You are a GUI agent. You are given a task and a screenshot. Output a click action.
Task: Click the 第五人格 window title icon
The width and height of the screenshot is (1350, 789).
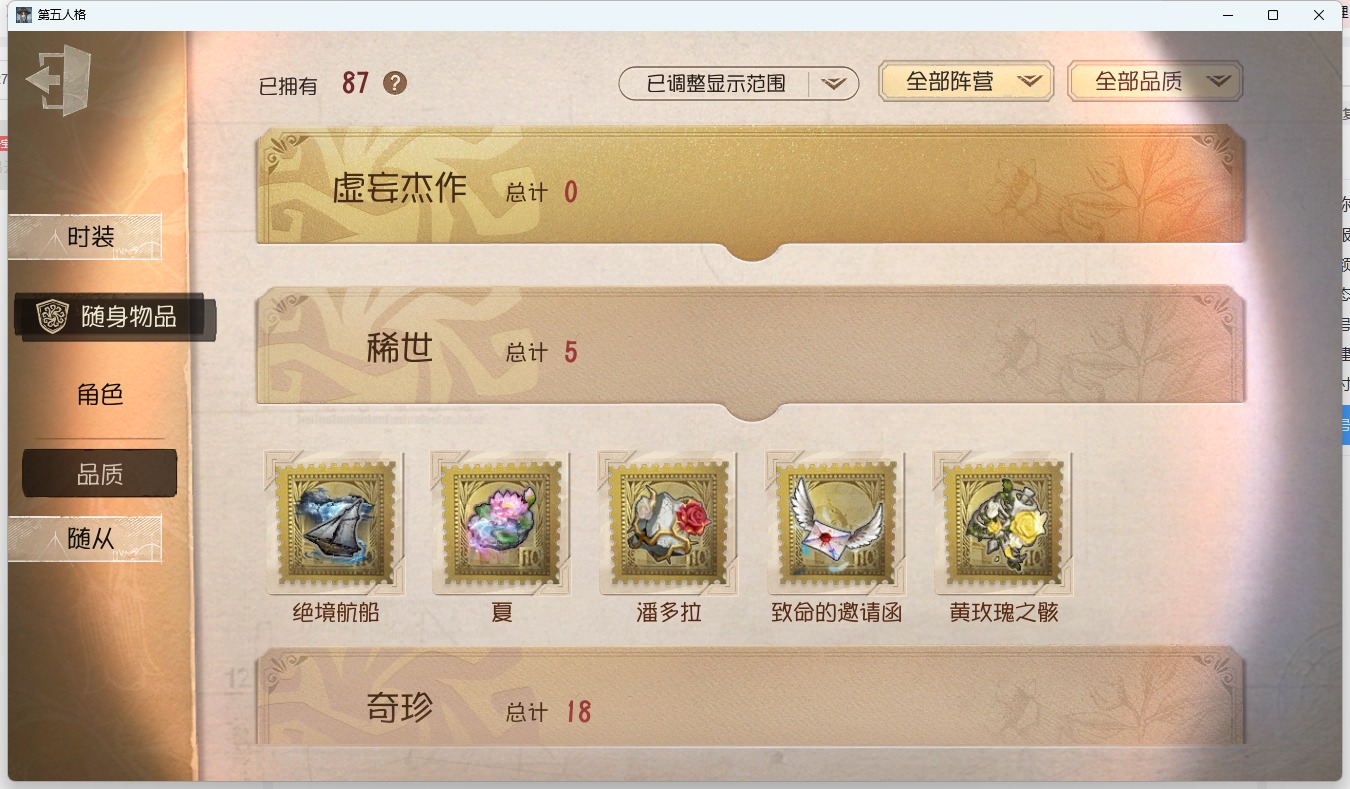pos(24,15)
